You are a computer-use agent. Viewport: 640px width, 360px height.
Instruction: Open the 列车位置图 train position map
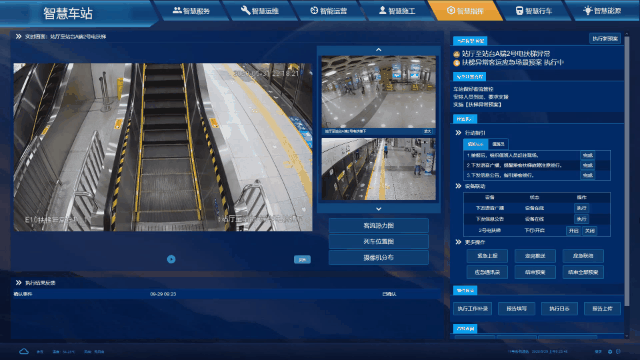coord(379,241)
